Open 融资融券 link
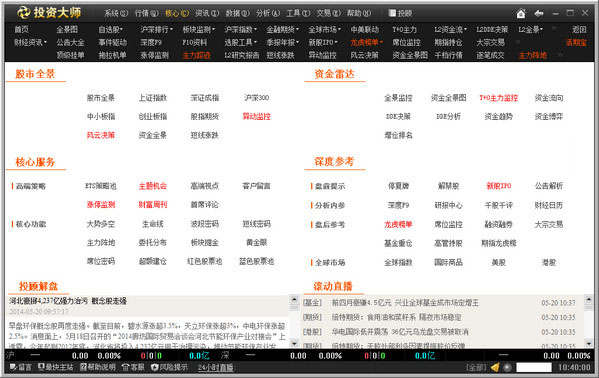 point(499,224)
